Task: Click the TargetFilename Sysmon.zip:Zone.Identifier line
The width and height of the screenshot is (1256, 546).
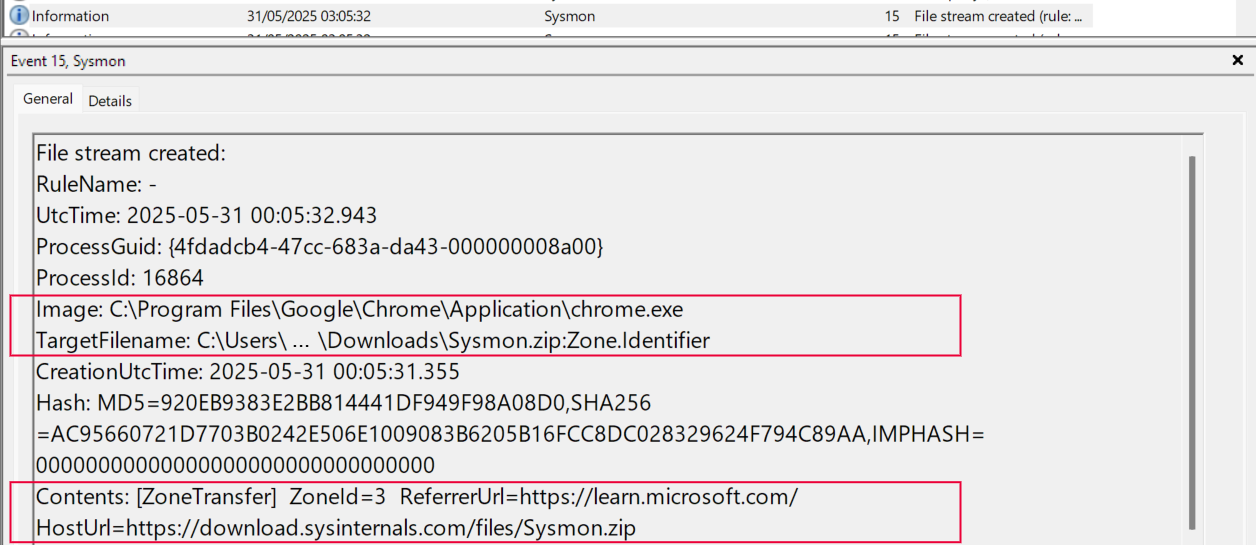Action: pyautogui.click(x=373, y=340)
